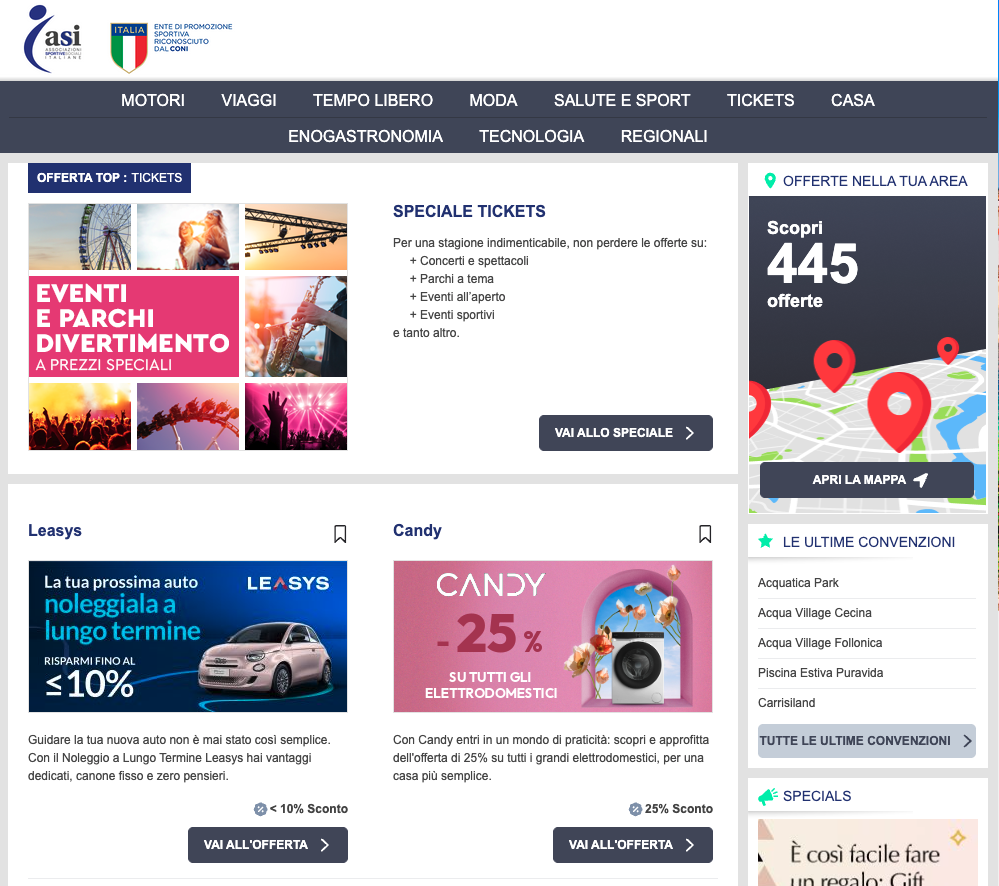Select the TECNOLOGIA menu item
The image size is (999, 886).
[531, 136]
